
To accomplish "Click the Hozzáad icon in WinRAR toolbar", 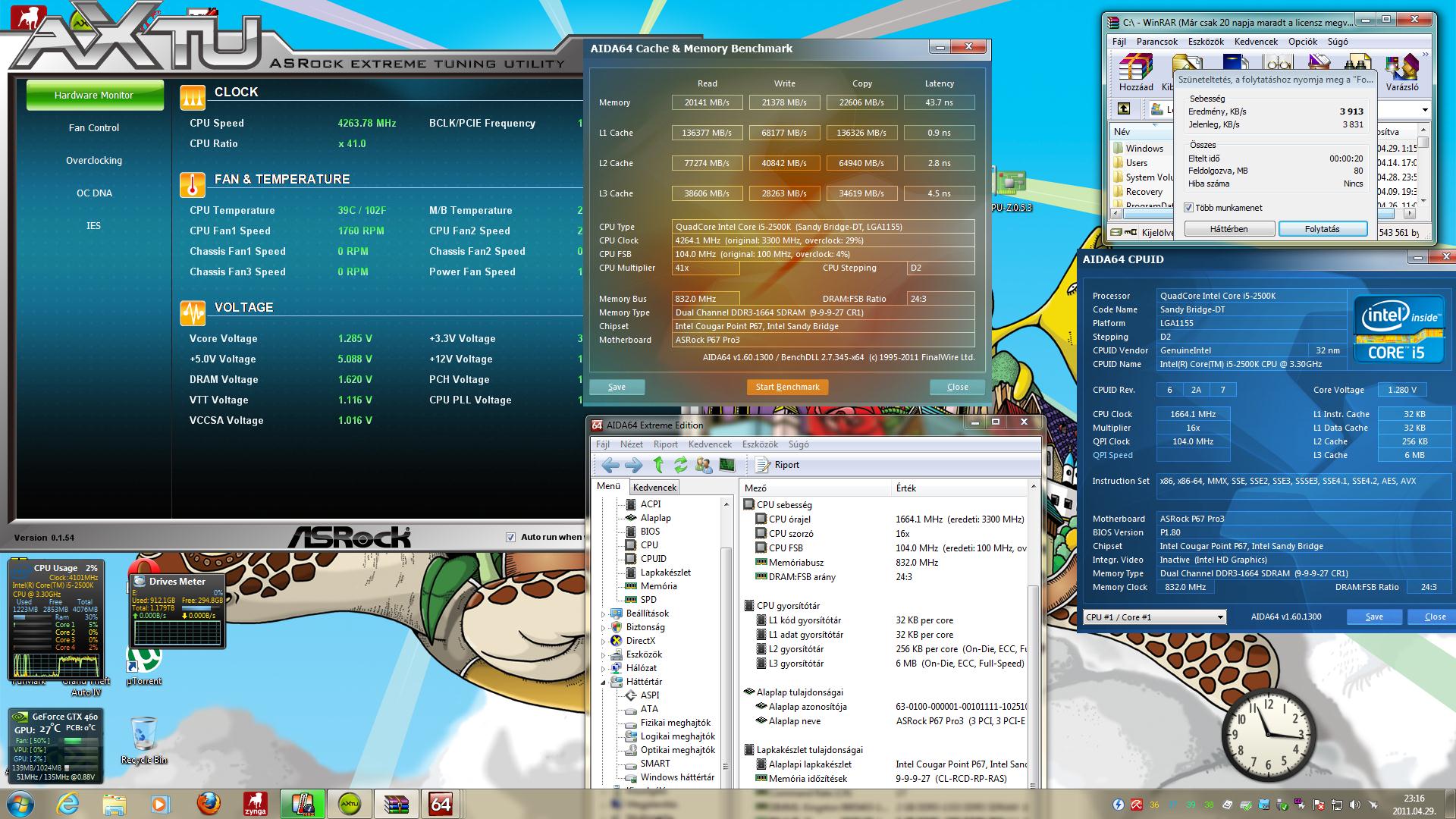I will 1136,73.
